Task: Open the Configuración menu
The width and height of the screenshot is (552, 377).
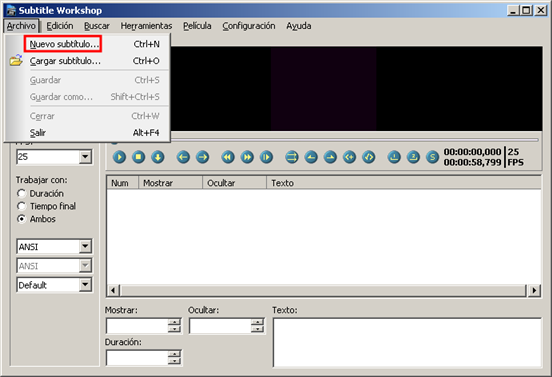Action: click(249, 26)
